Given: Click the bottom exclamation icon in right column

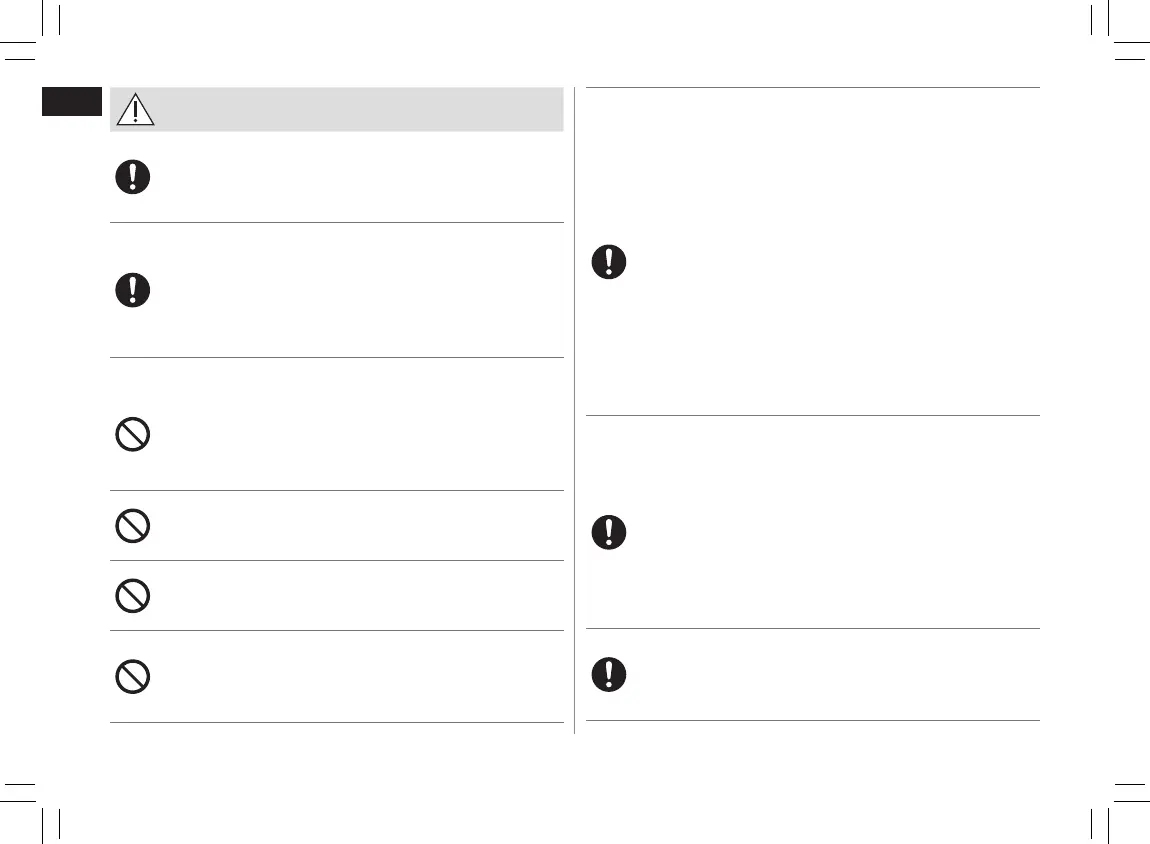Looking at the screenshot, I should [608, 675].
